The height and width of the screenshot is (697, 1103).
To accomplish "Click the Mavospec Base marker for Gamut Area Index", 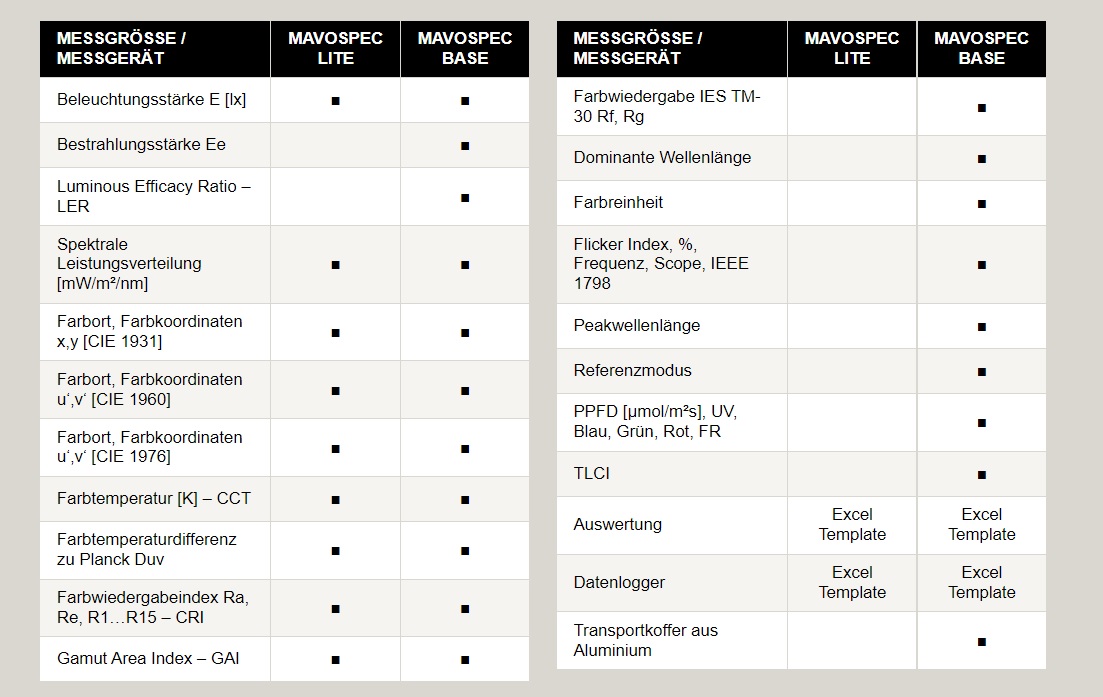I will (465, 660).
